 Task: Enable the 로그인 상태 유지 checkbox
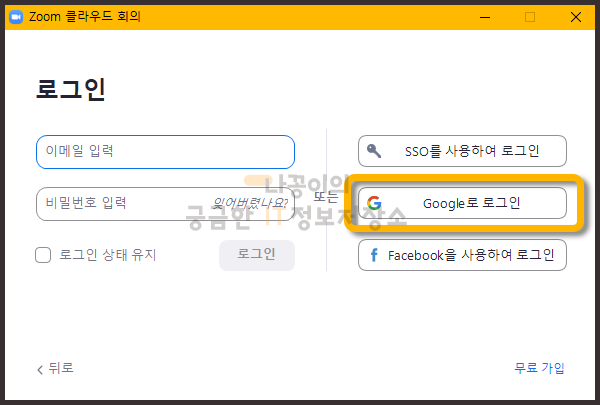[x=43, y=255]
